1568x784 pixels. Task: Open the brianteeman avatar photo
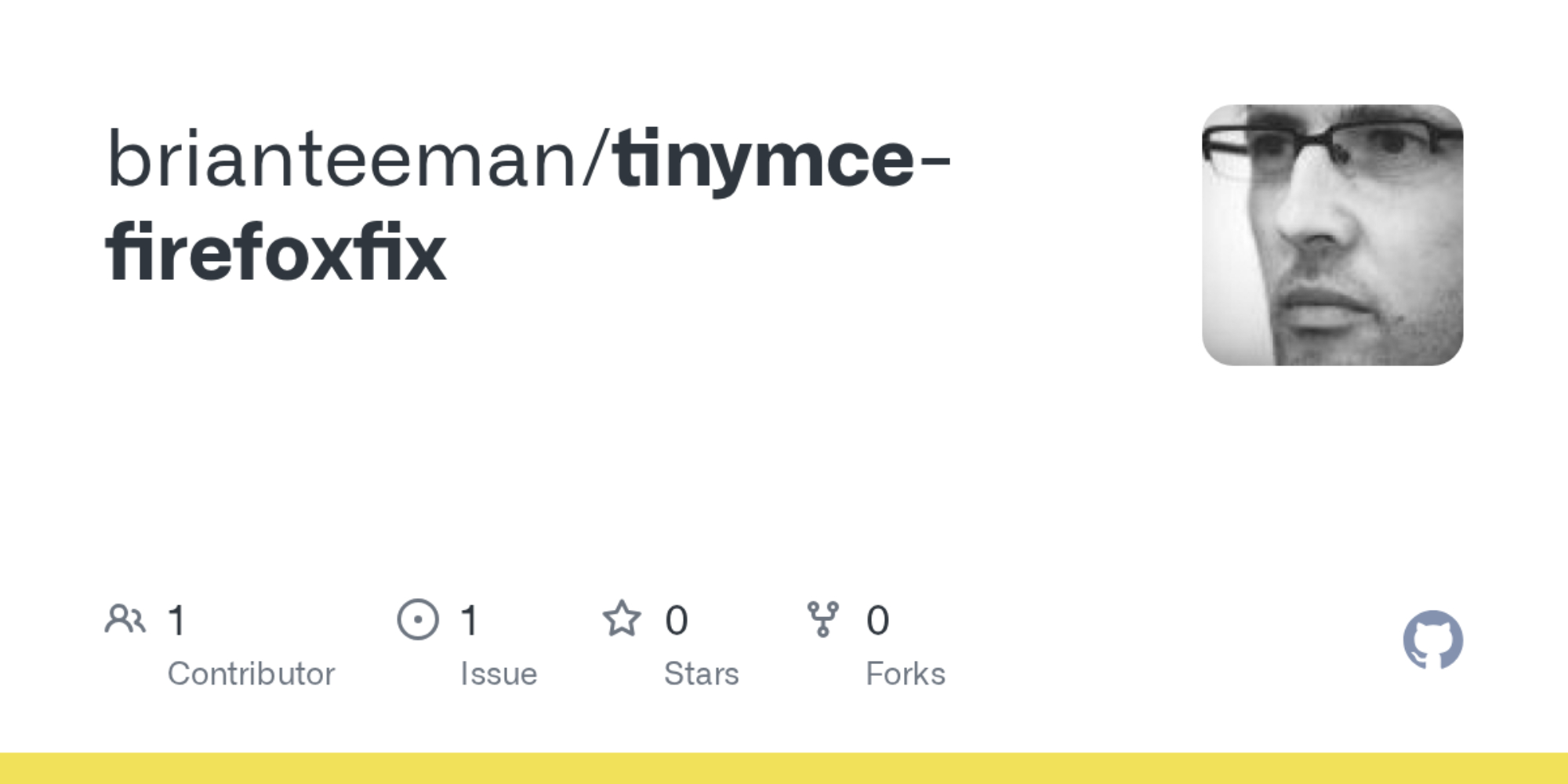pyautogui.click(x=1332, y=235)
